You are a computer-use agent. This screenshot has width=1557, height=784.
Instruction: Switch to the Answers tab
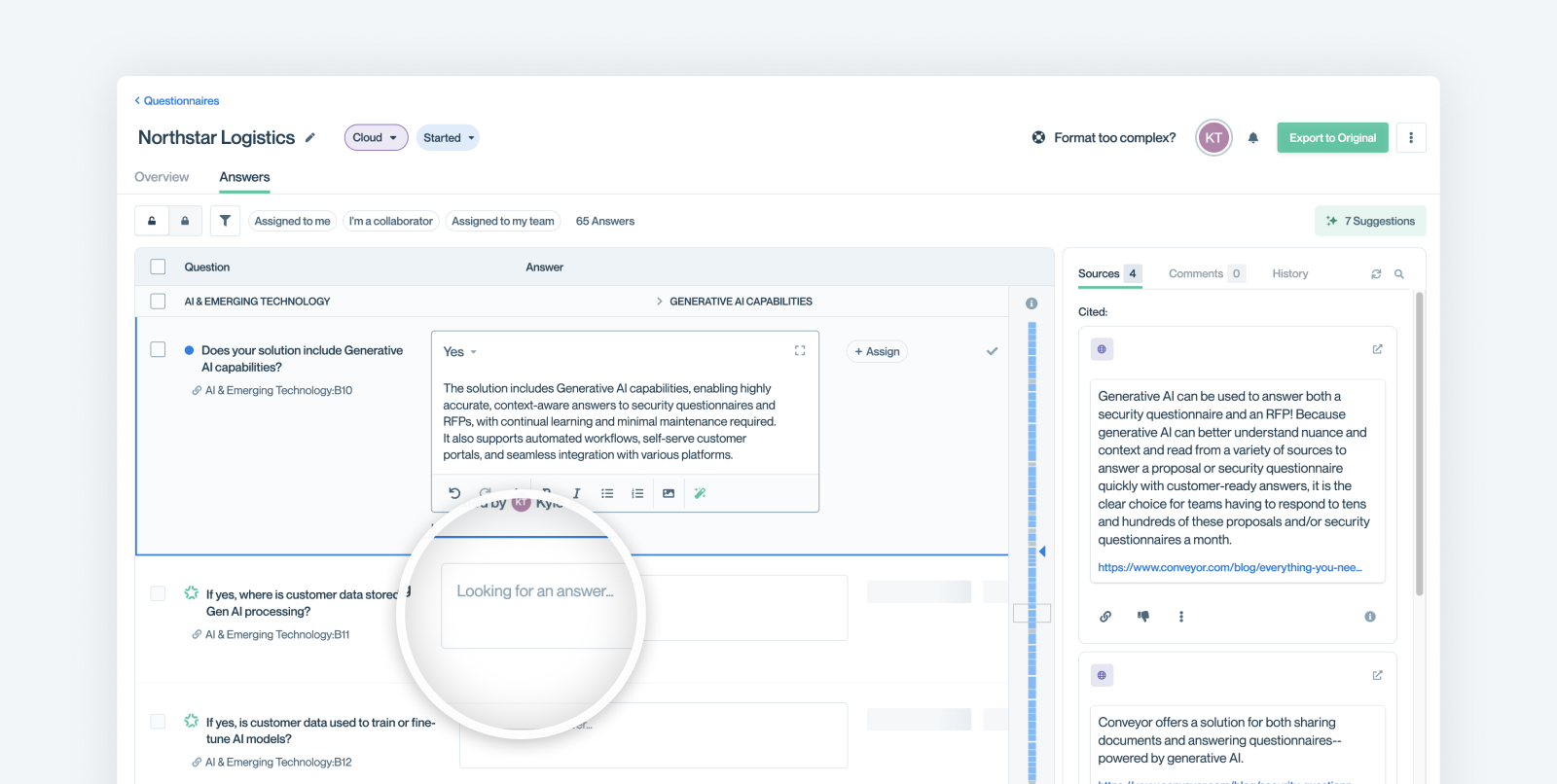[244, 177]
